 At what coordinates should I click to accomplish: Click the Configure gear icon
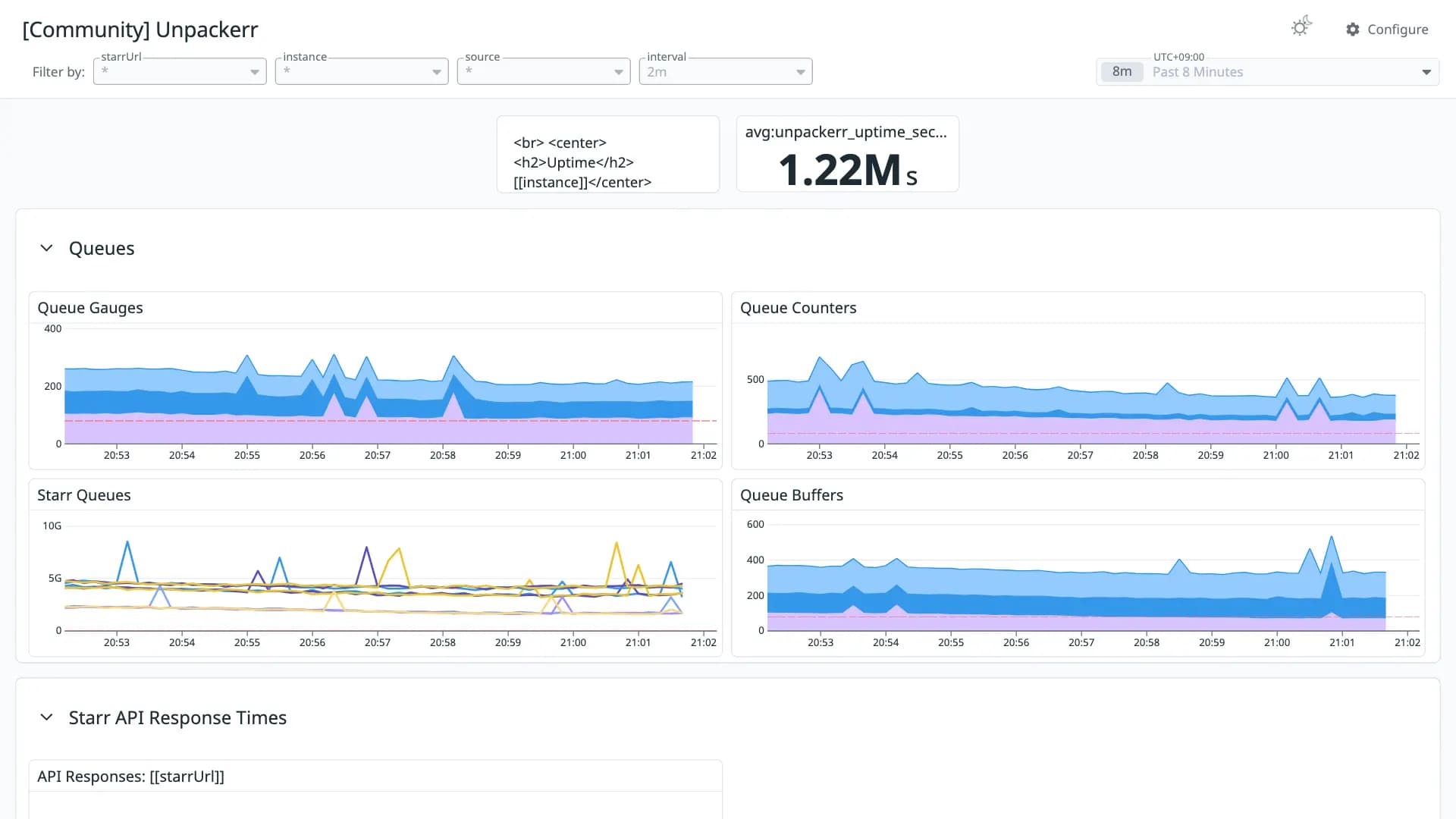point(1352,30)
